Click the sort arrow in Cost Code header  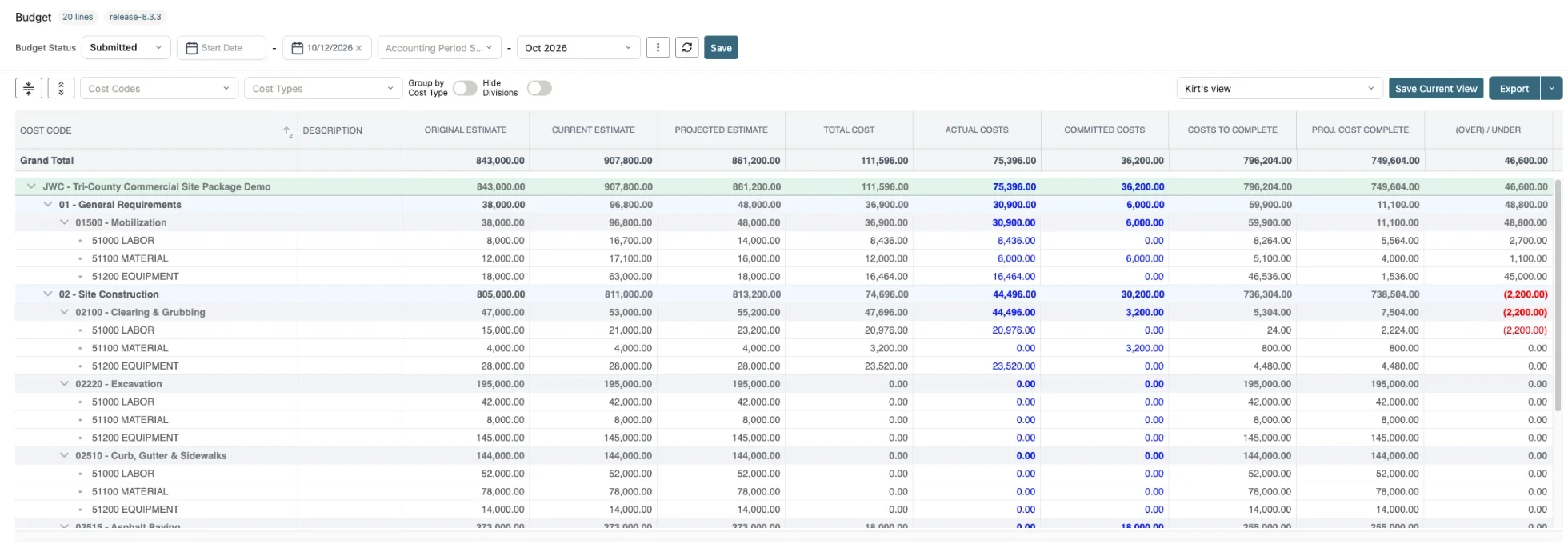click(287, 131)
